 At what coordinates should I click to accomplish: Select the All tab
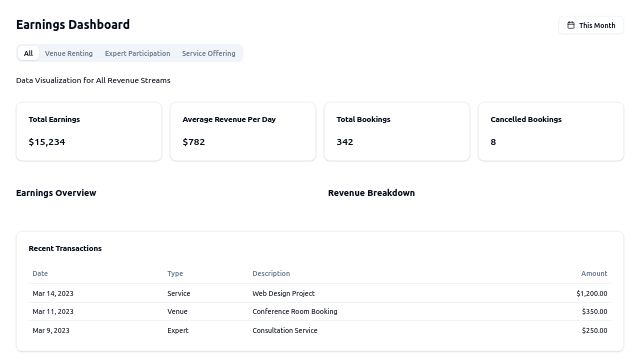(x=28, y=53)
